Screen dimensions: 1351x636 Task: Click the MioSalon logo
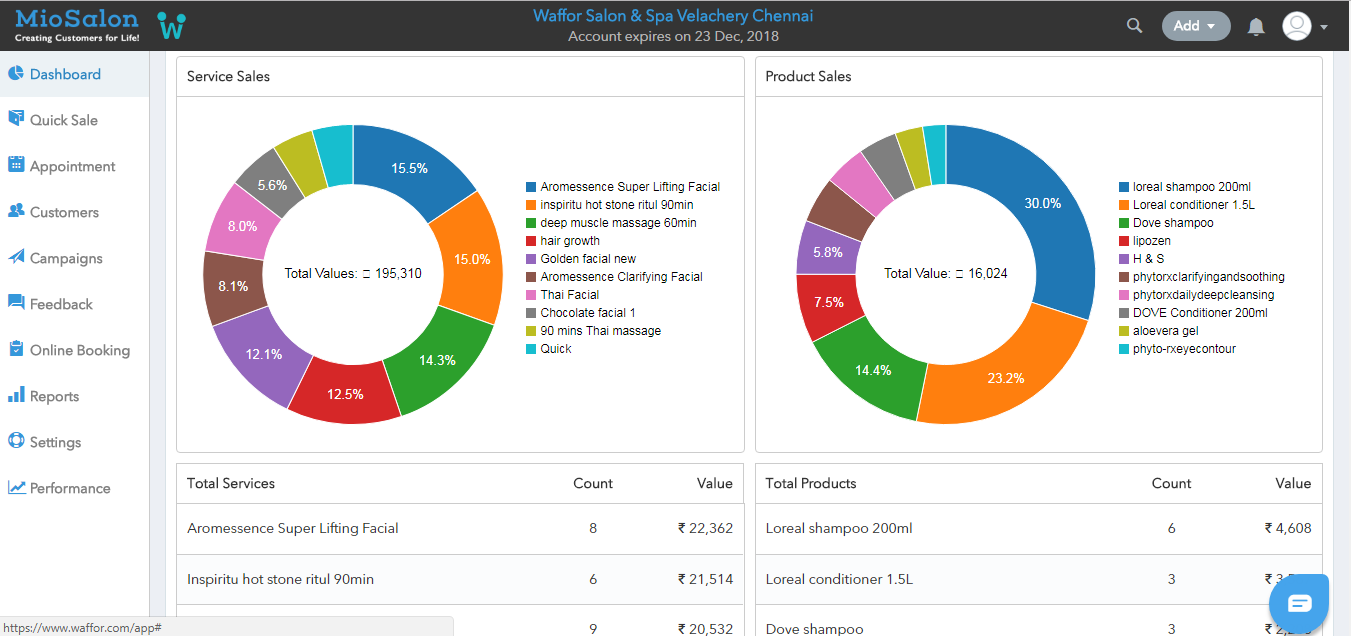[77, 25]
